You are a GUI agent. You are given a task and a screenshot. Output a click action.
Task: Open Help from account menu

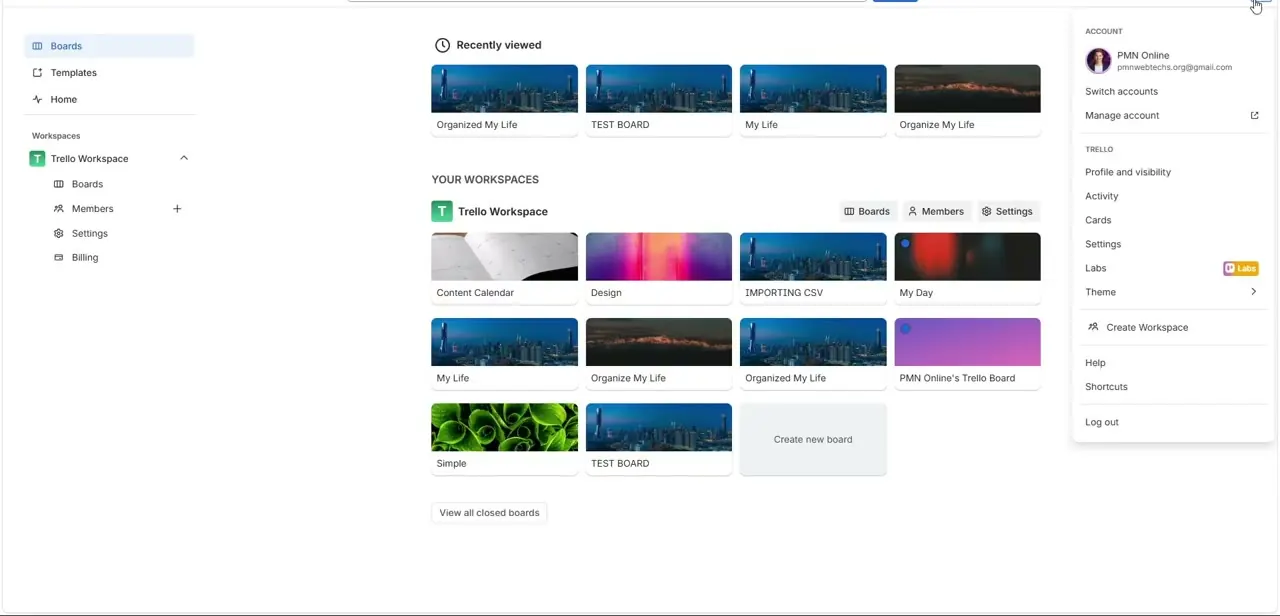(1173, 363)
